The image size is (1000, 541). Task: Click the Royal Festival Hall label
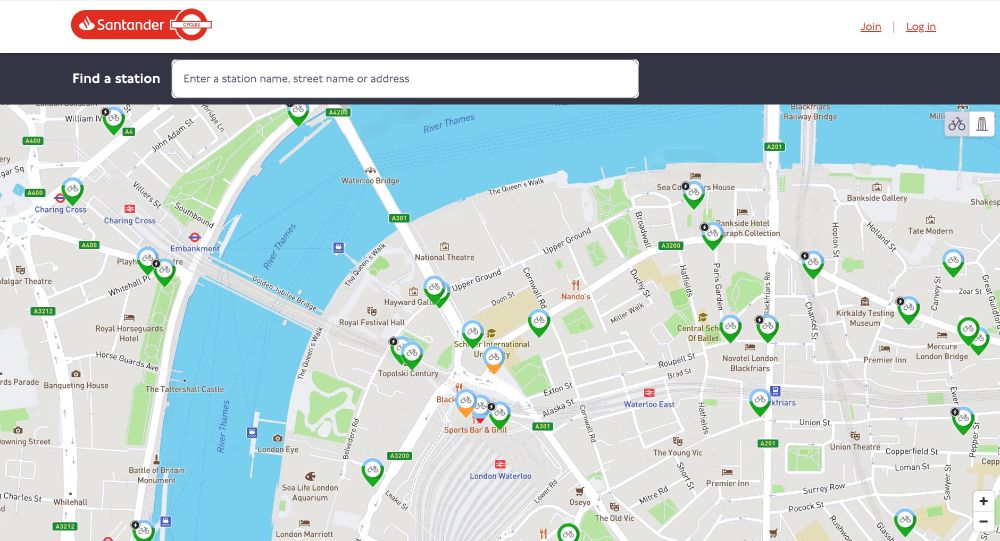(x=372, y=323)
